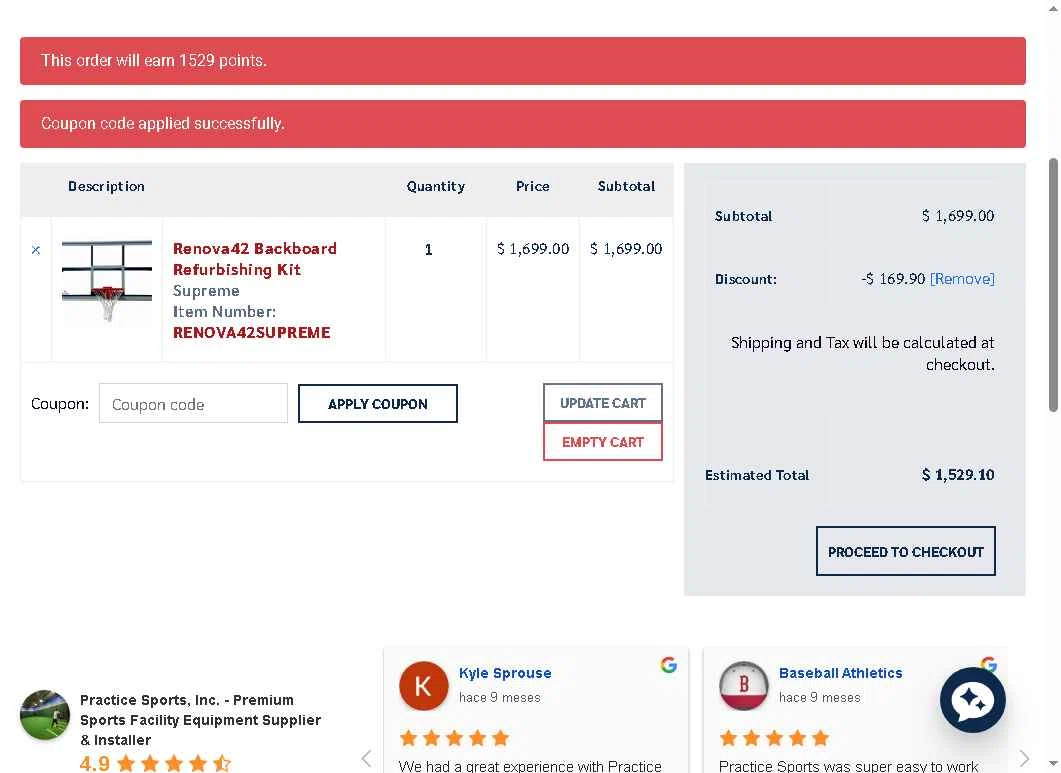Click Baseball Athletics avatar logo

coord(744,686)
